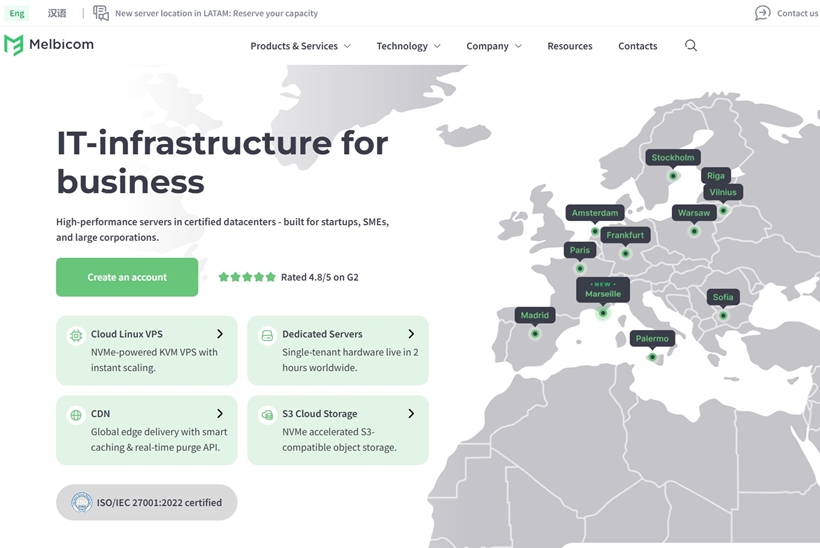Click the Melbicom logo
Image resolution: width=820 pixels, height=548 pixels.
click(x=49, y=45)
